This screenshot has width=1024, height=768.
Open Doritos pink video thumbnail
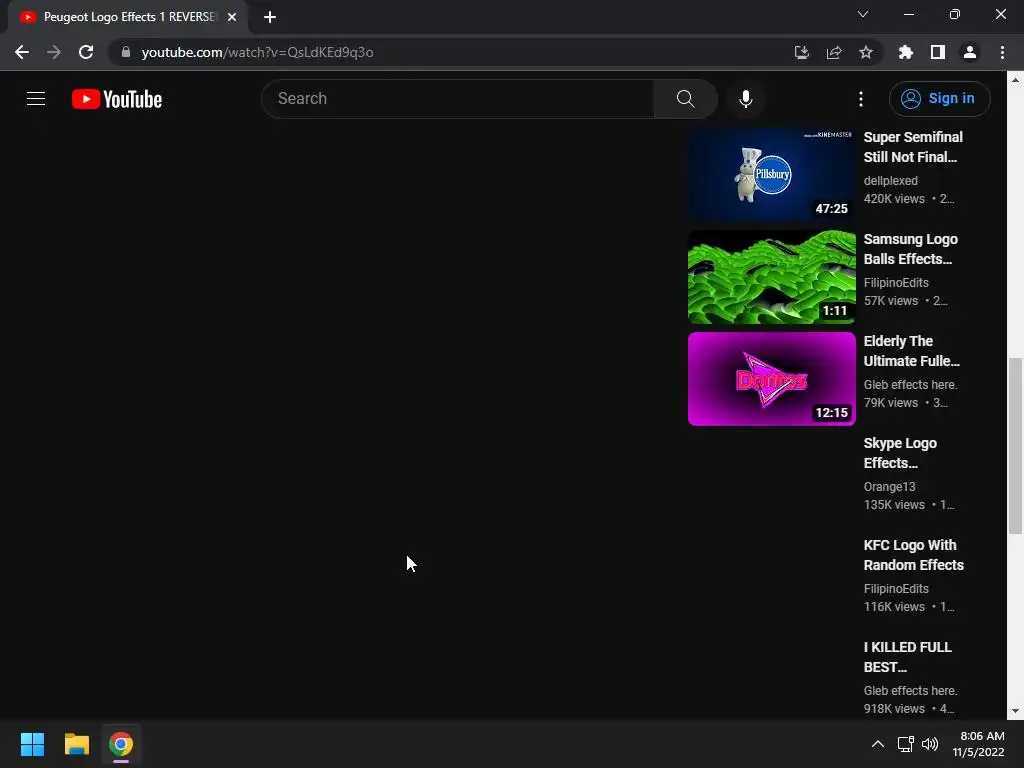[771, 379]
